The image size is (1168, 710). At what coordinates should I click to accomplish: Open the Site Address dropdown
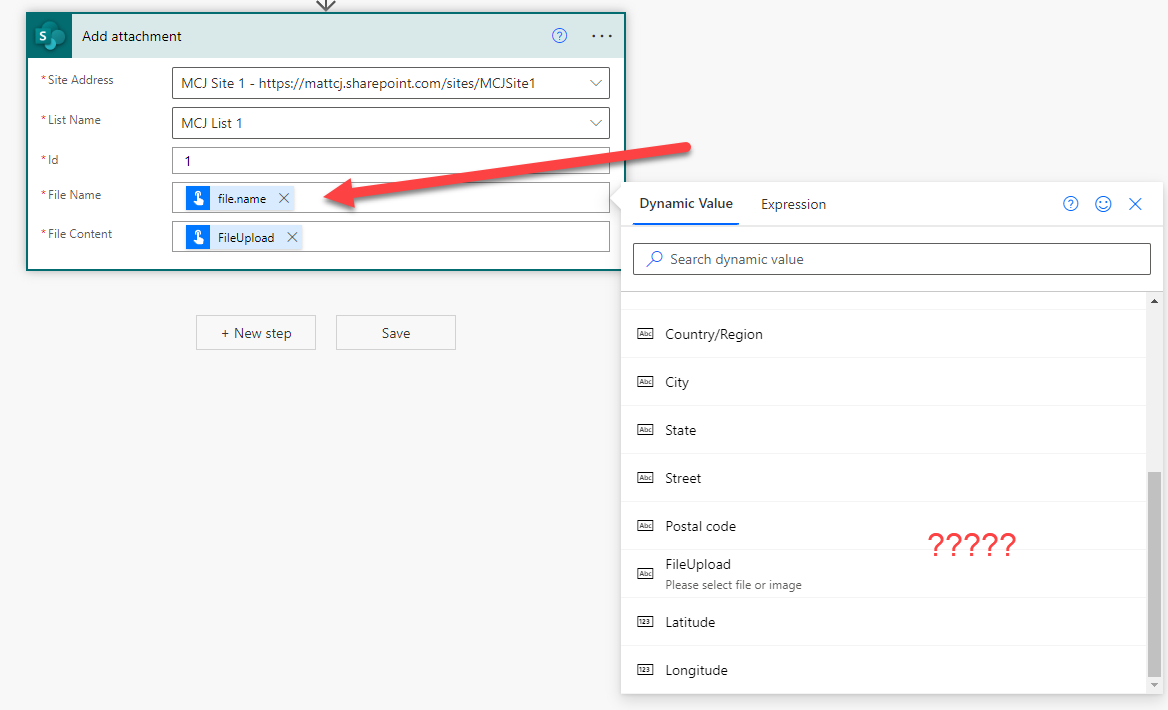596,83
